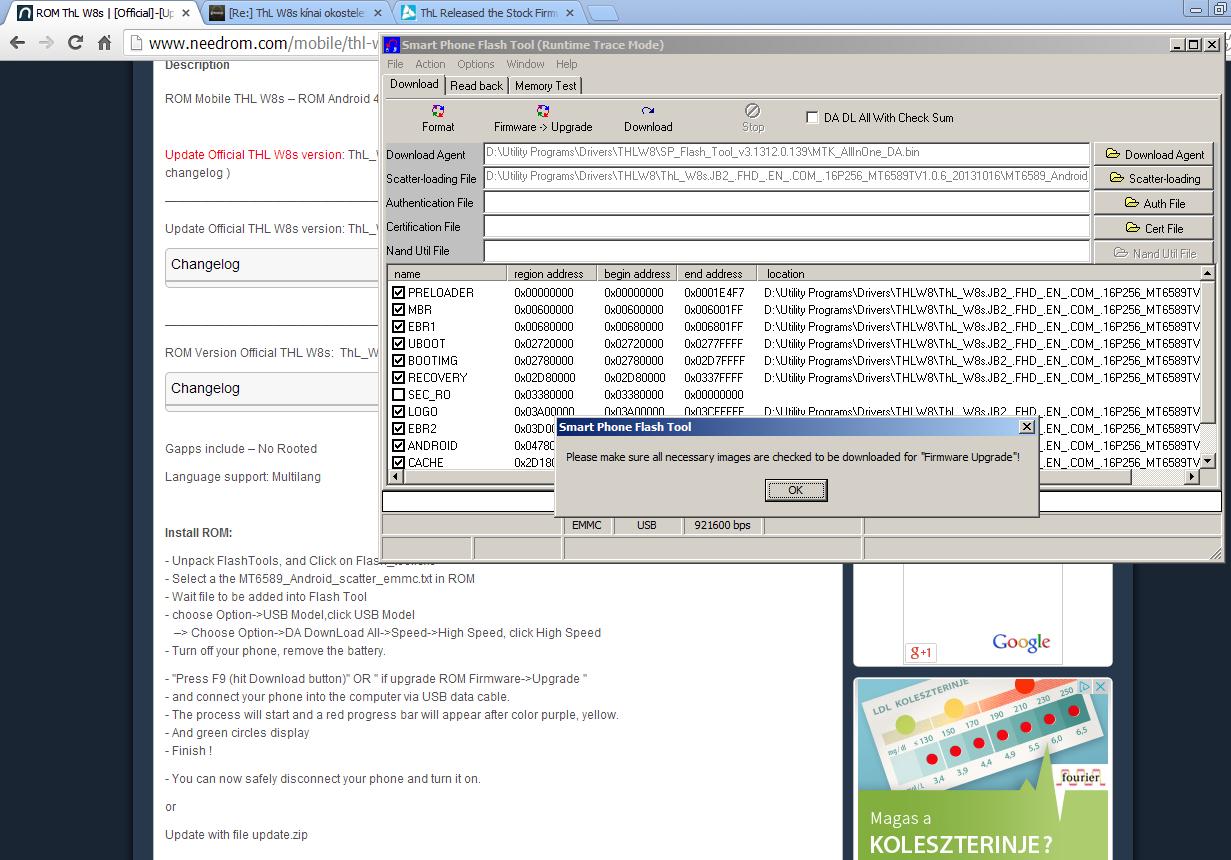Close the Firmware Upgrade message dialog
1231x860 pixels.
pyautogui.click(x=1026, y=427)
